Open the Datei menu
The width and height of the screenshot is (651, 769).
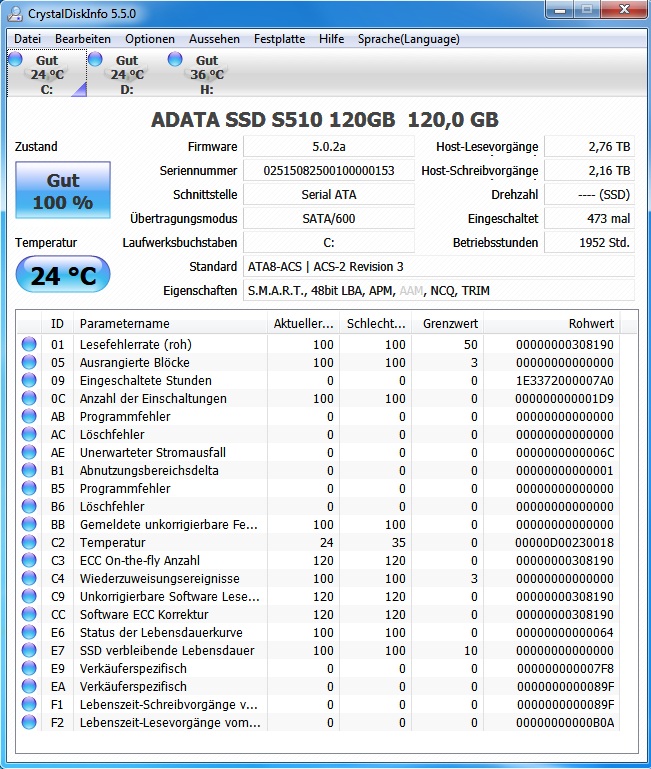coord(27,39)
